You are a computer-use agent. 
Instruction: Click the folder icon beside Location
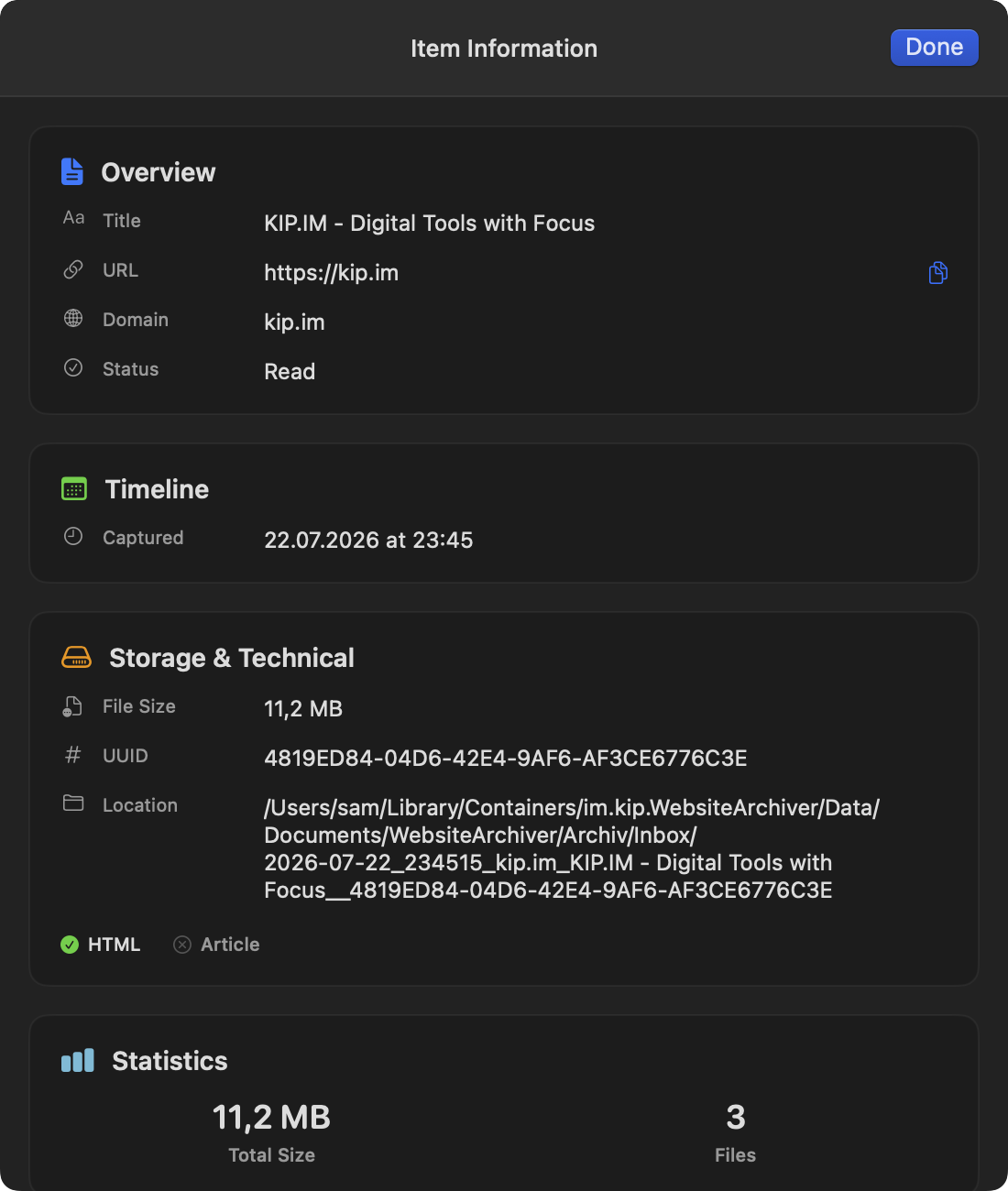pyautogui.click(x=73, y=803)
